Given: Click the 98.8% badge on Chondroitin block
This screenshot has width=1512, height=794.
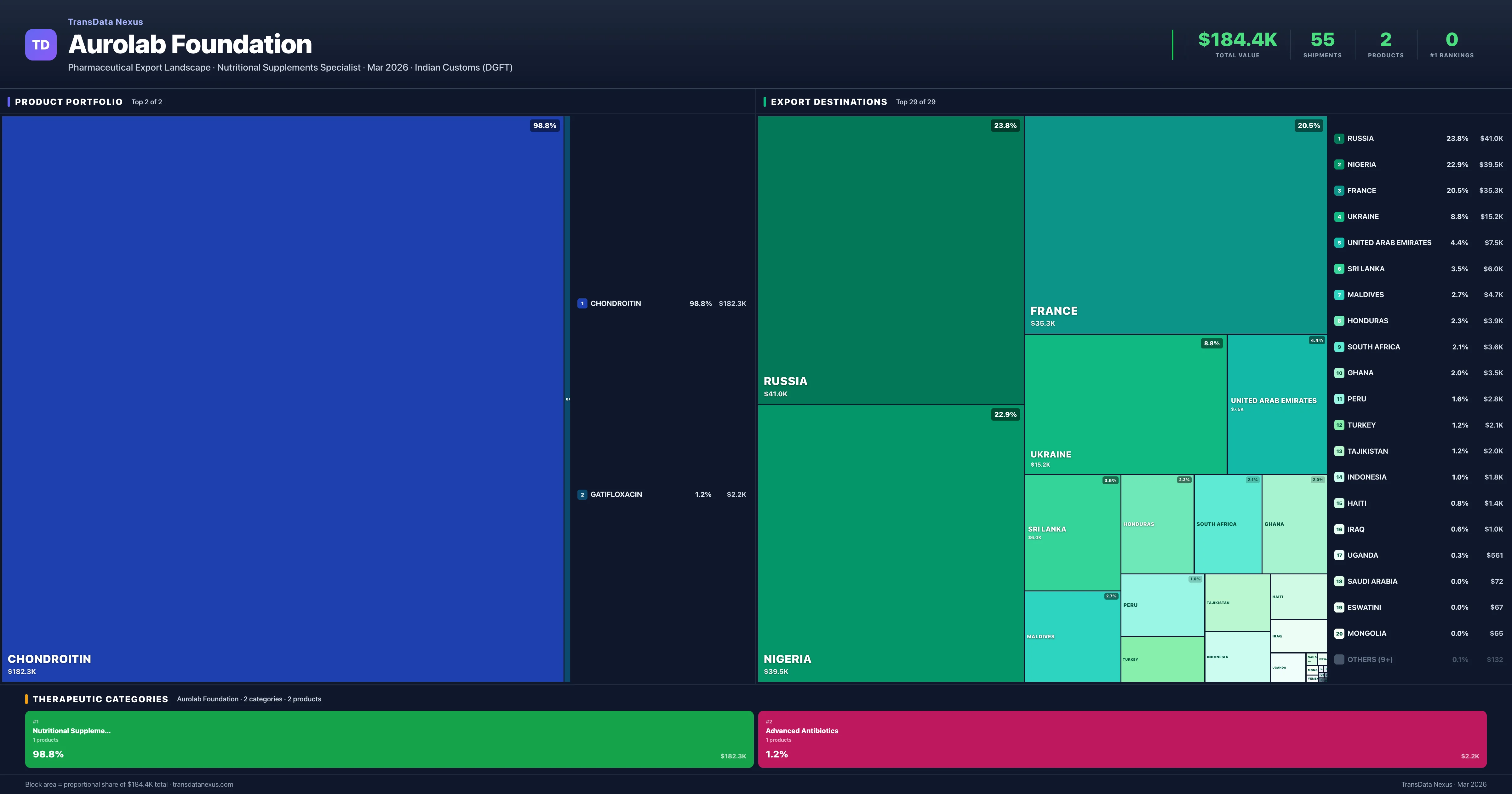Looking at the screenshot, I should click(x=544, y=126).
